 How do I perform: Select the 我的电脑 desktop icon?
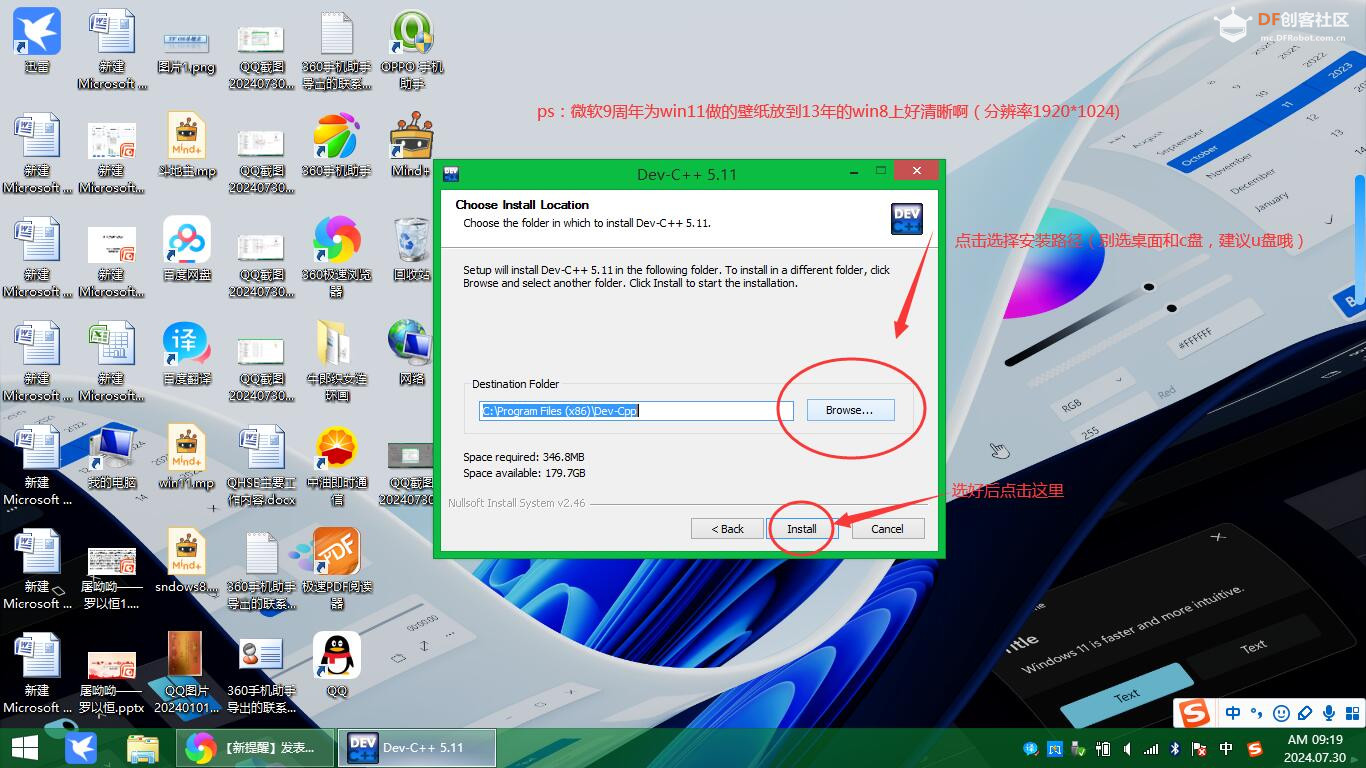click(111, 457)
